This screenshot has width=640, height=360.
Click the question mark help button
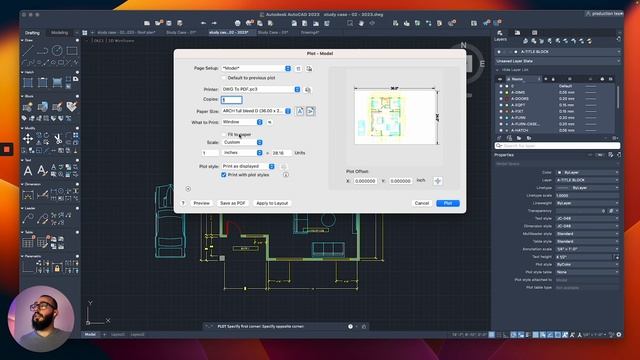[x=183, y=203]
